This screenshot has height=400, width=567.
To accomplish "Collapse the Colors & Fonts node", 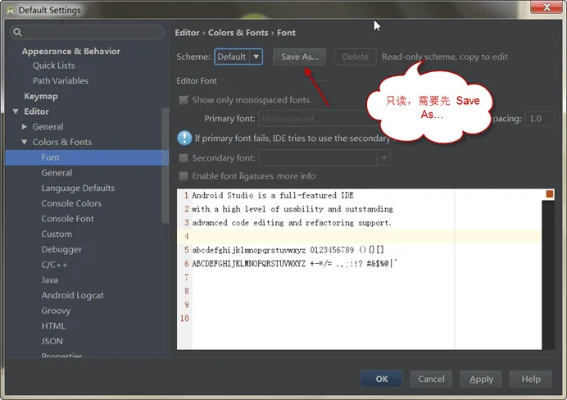I will pos(24,142).
